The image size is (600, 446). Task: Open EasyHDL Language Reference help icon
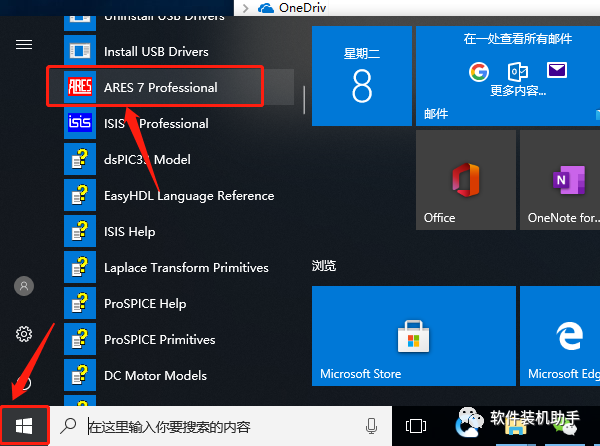coord(80,195)
